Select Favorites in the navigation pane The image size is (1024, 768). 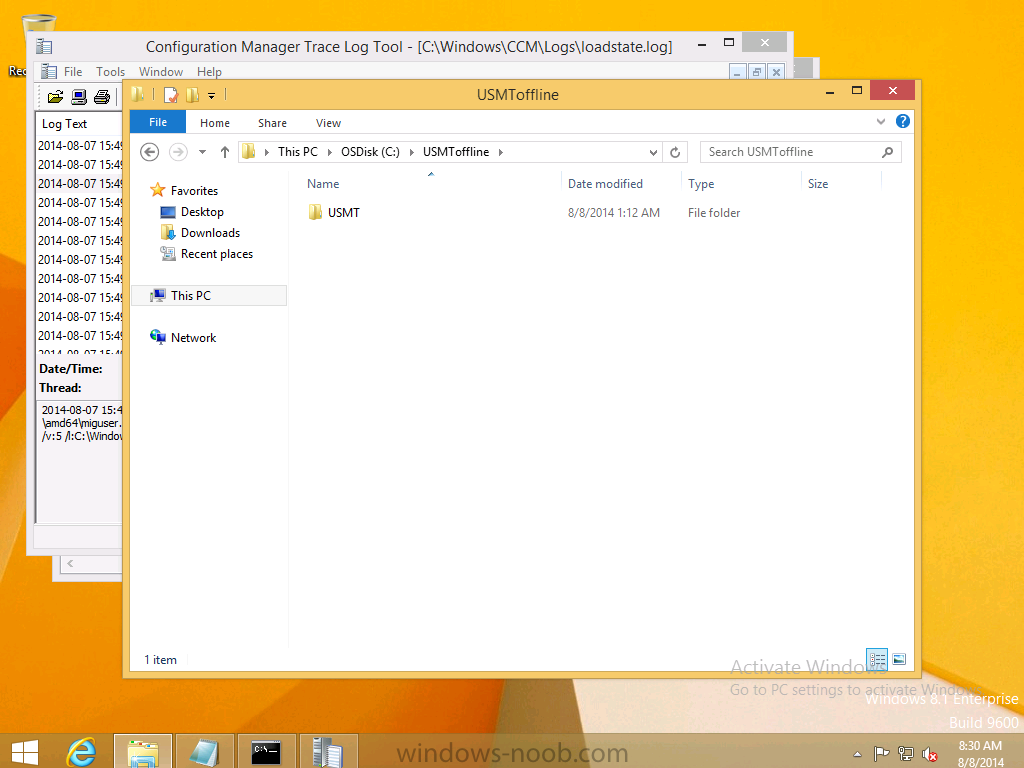194,191
